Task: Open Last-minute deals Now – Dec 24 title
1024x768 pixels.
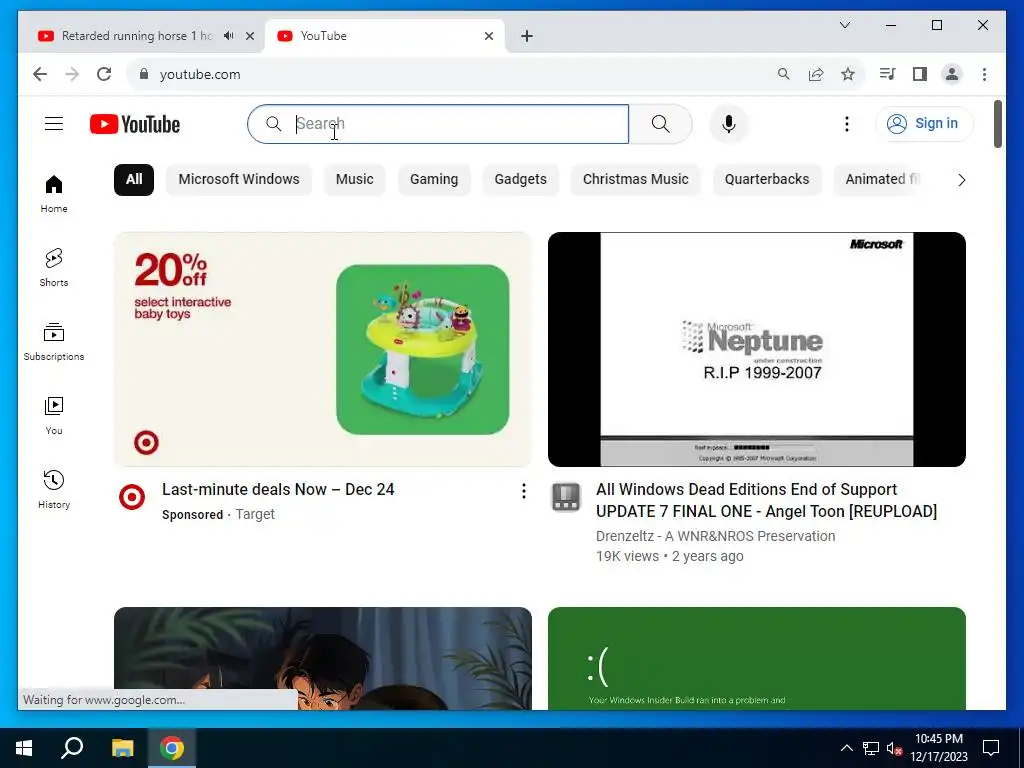Action: 278,490
